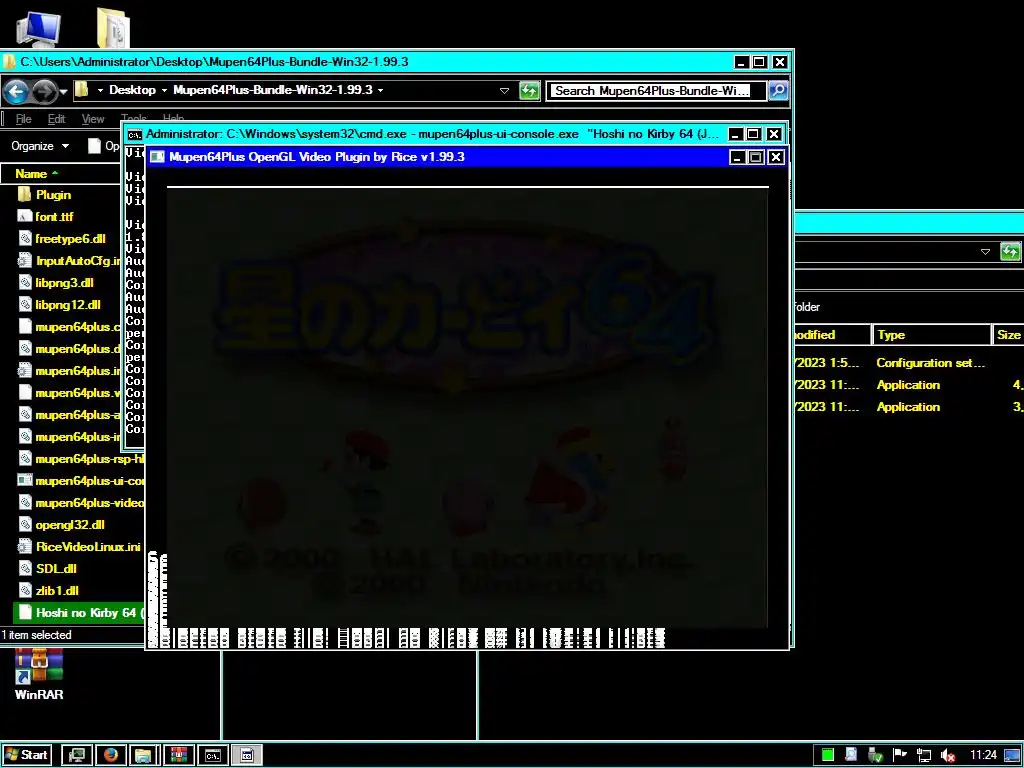The height and width of the screenshot is (768, 1024).
Task: Click the folder icon in the address bar
Action: coord(82,89)
